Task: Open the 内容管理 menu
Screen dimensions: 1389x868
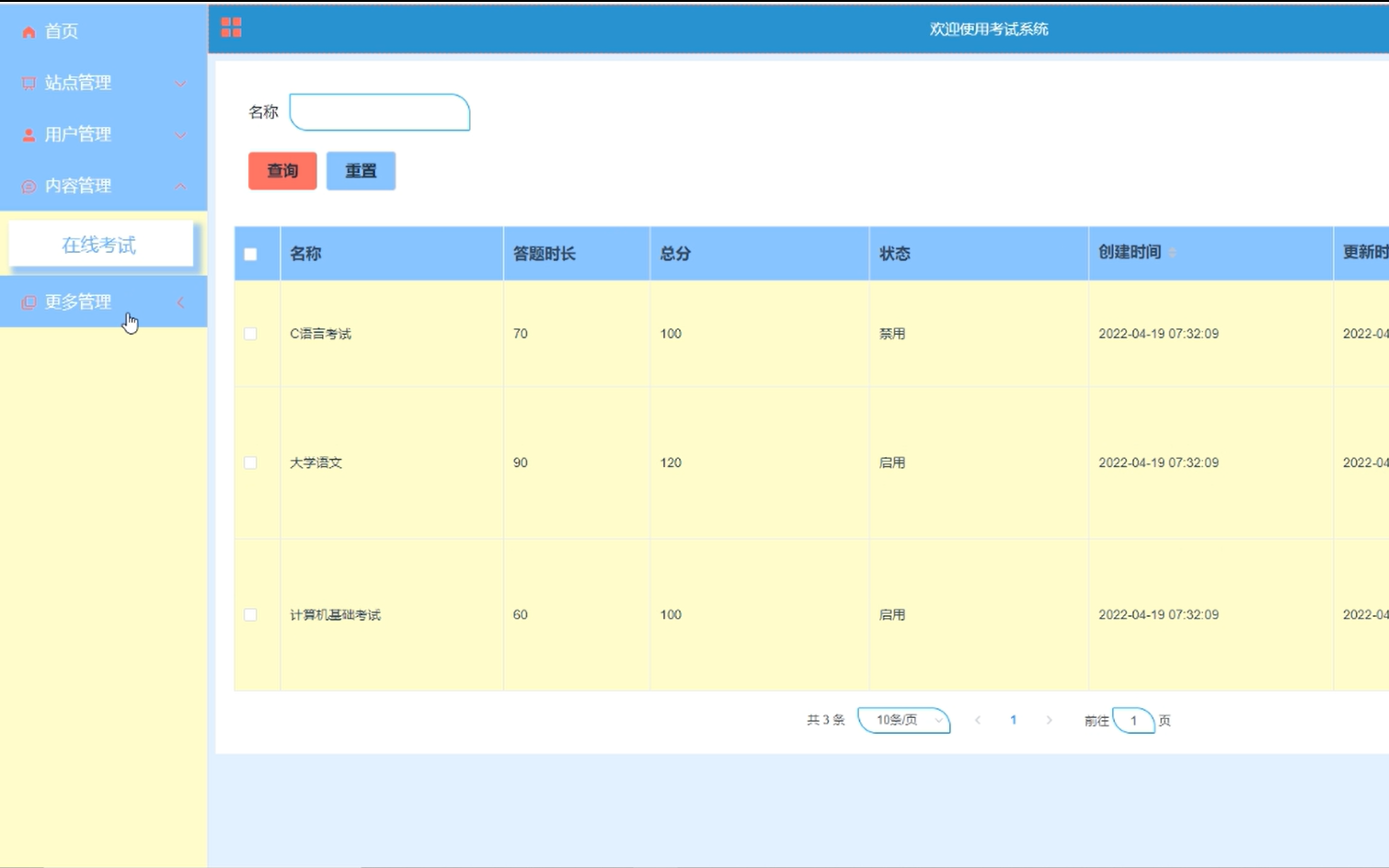Action: (103, 186)
